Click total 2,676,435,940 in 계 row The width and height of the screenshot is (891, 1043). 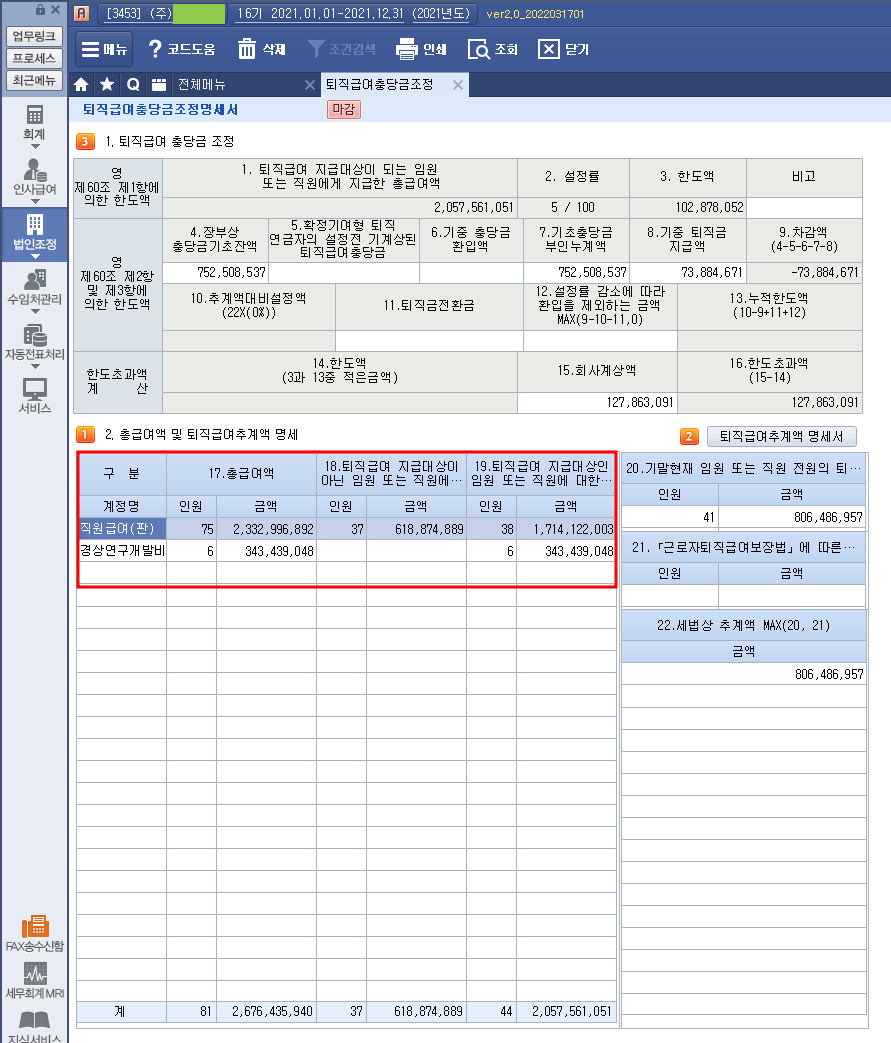[266, 1011]
